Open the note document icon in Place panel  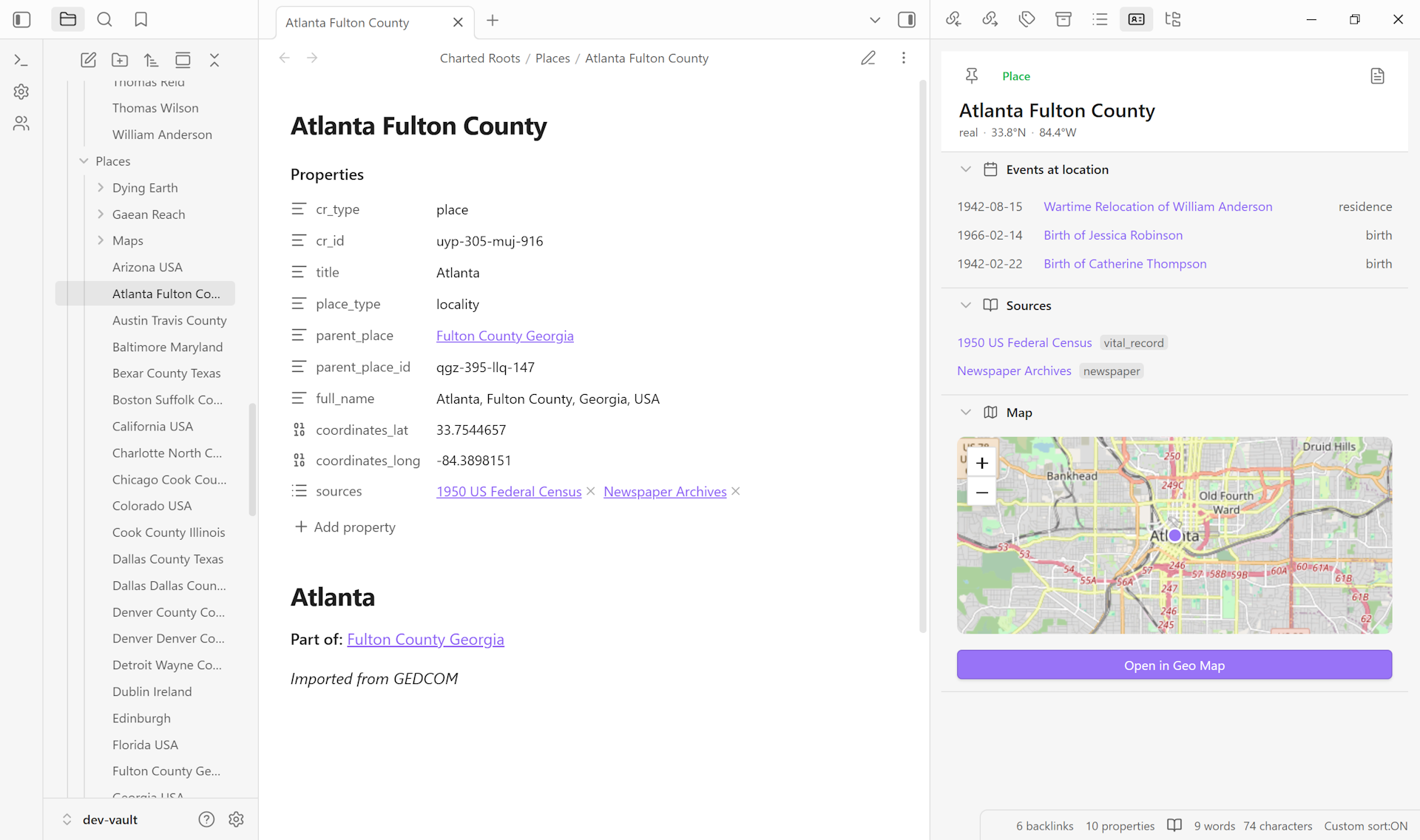(1377, 76)
